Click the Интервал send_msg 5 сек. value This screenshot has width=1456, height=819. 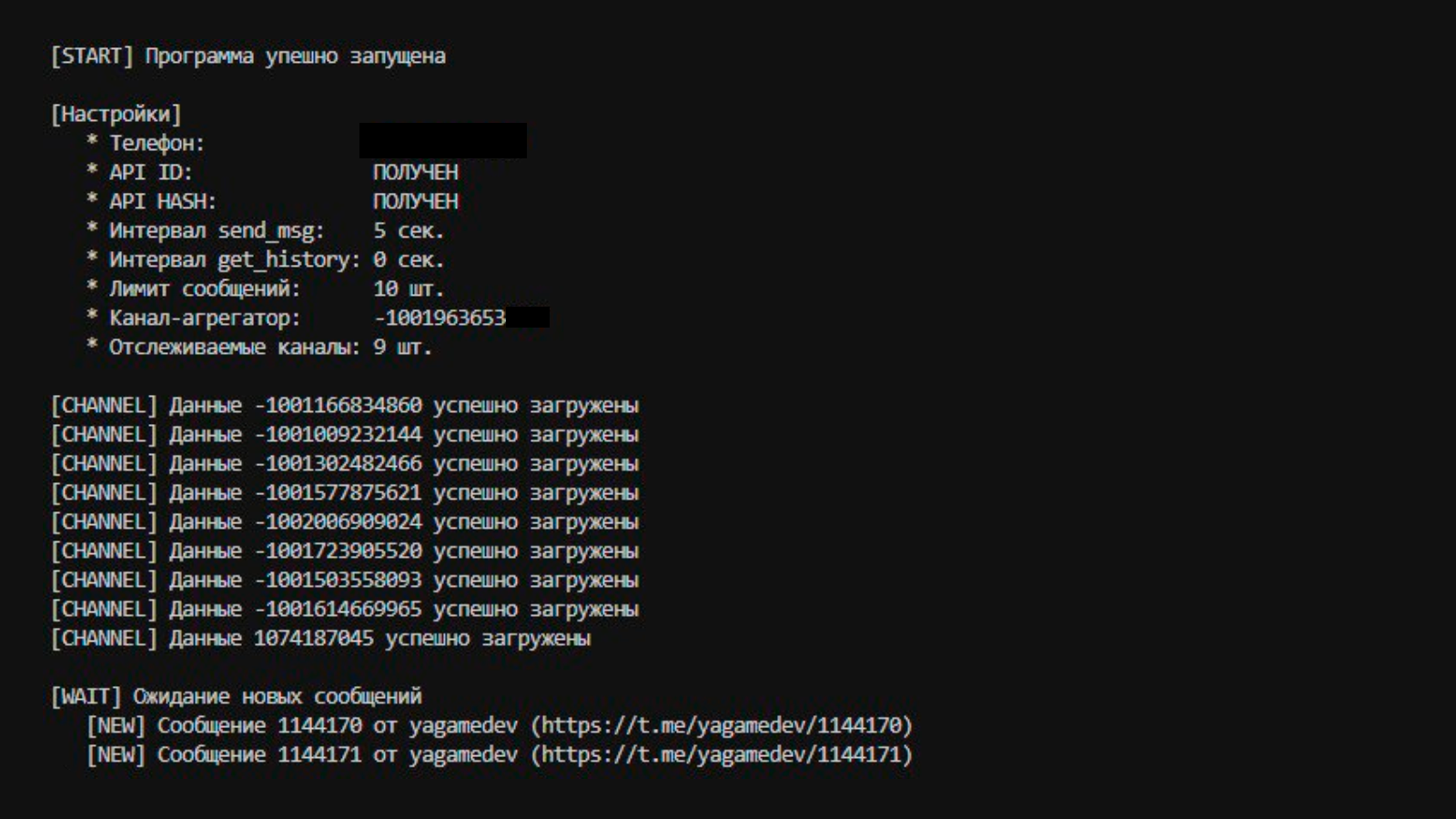(409, 230)
